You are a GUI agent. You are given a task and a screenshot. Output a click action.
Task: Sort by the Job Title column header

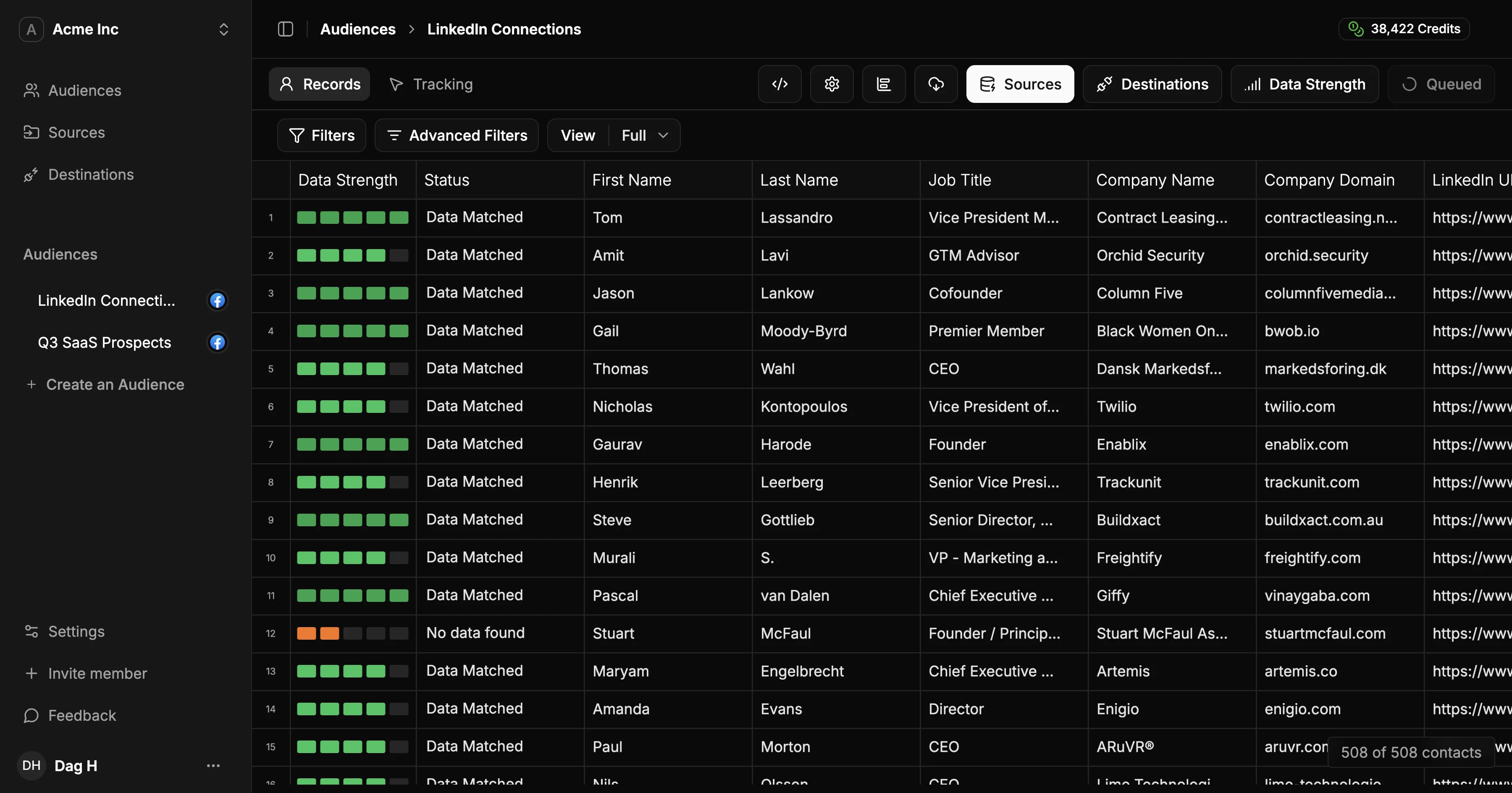959,180
